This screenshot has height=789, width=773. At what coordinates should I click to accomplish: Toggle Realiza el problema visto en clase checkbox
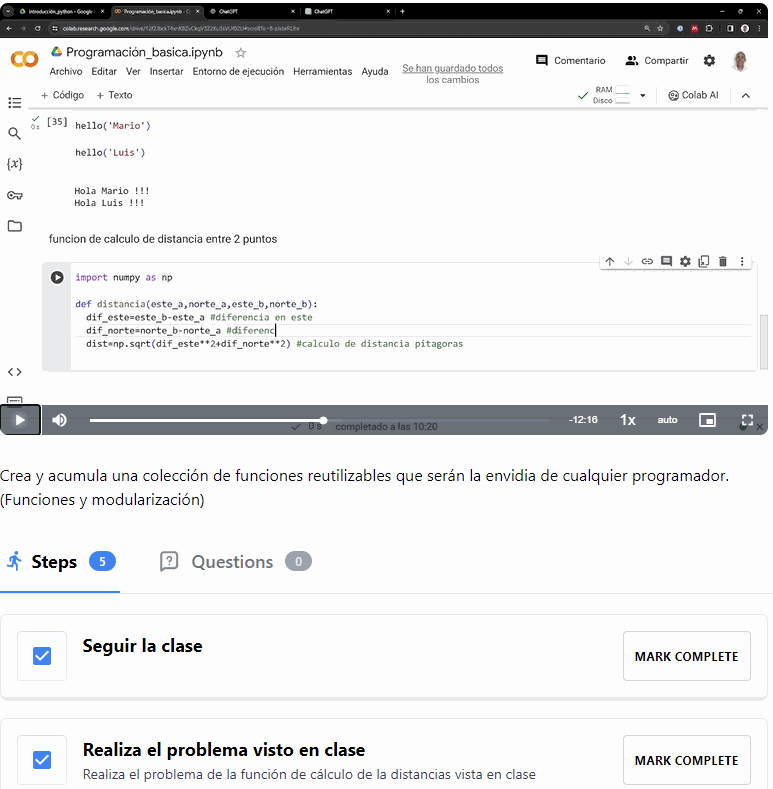tap(42, 760)
